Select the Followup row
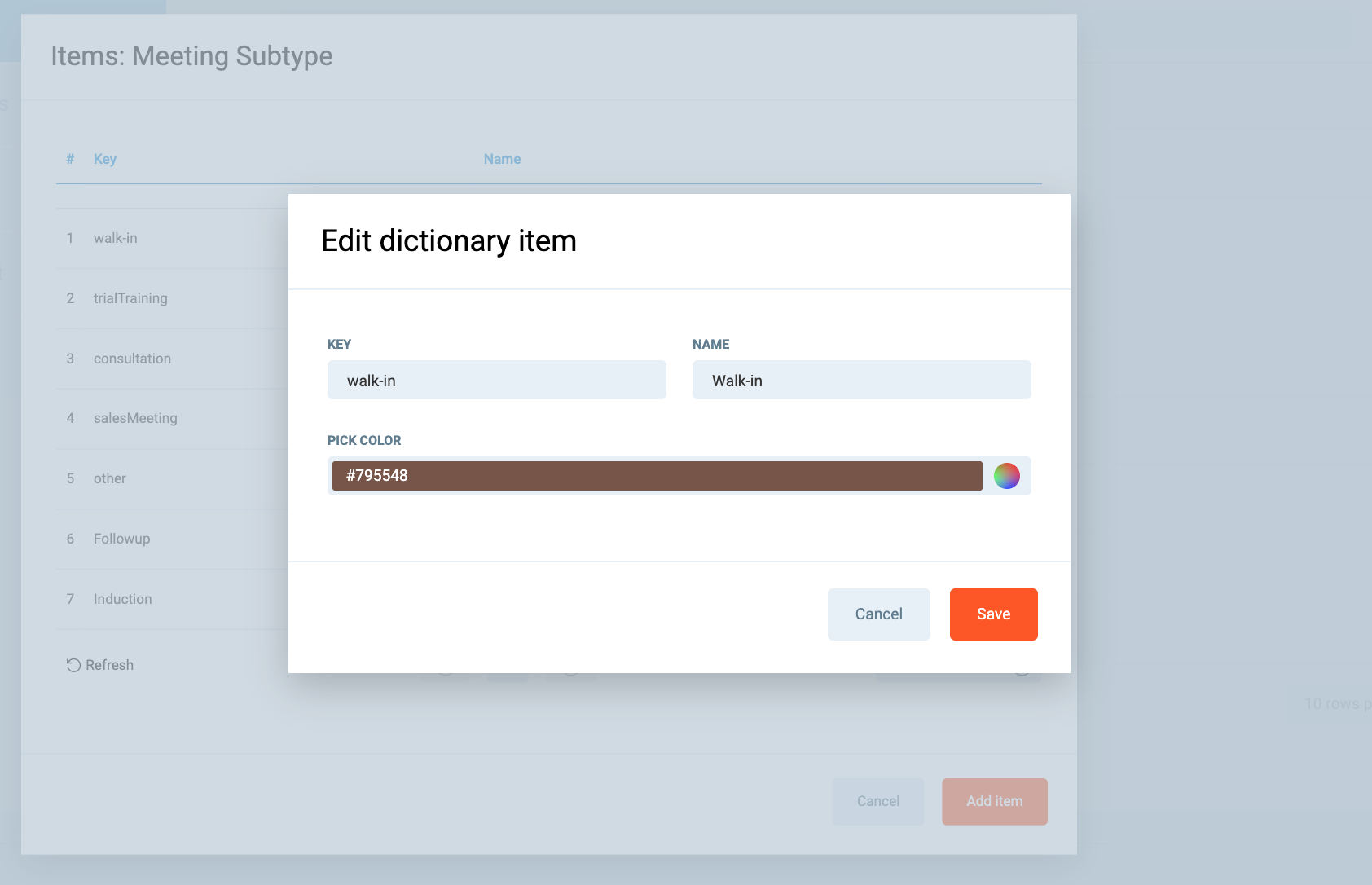Image resolution: width=1372 pixels, height=885 pixels. (x=122, y=539)
